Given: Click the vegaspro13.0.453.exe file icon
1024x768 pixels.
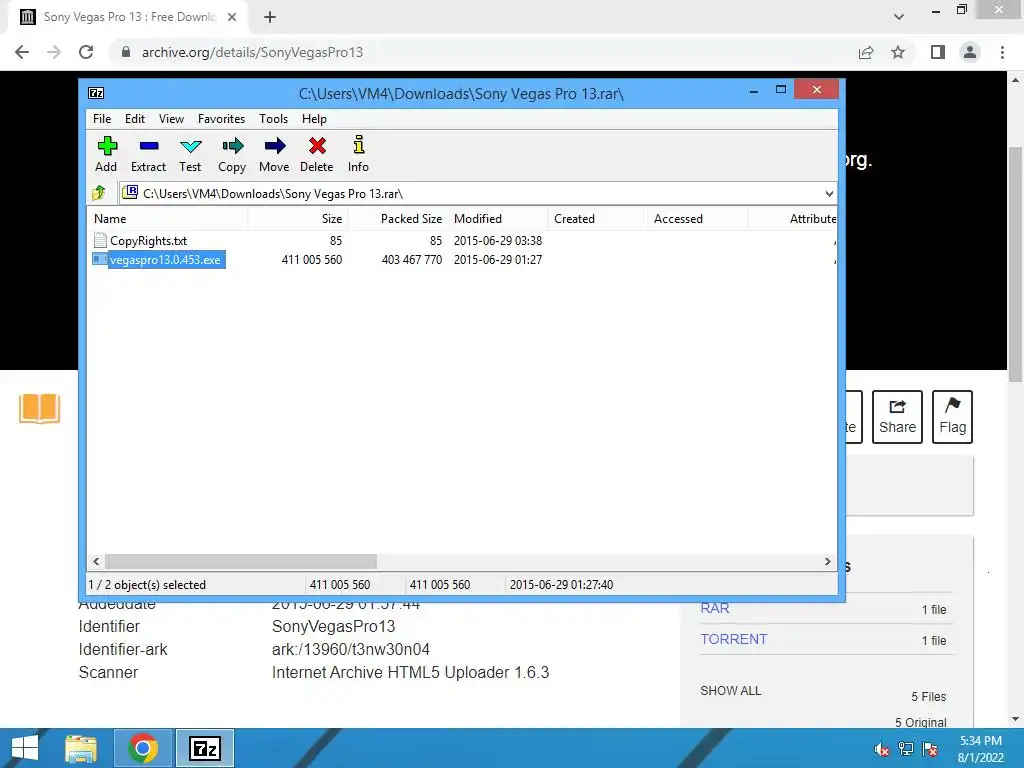Looking at the screenshot, I should [99, 259].
